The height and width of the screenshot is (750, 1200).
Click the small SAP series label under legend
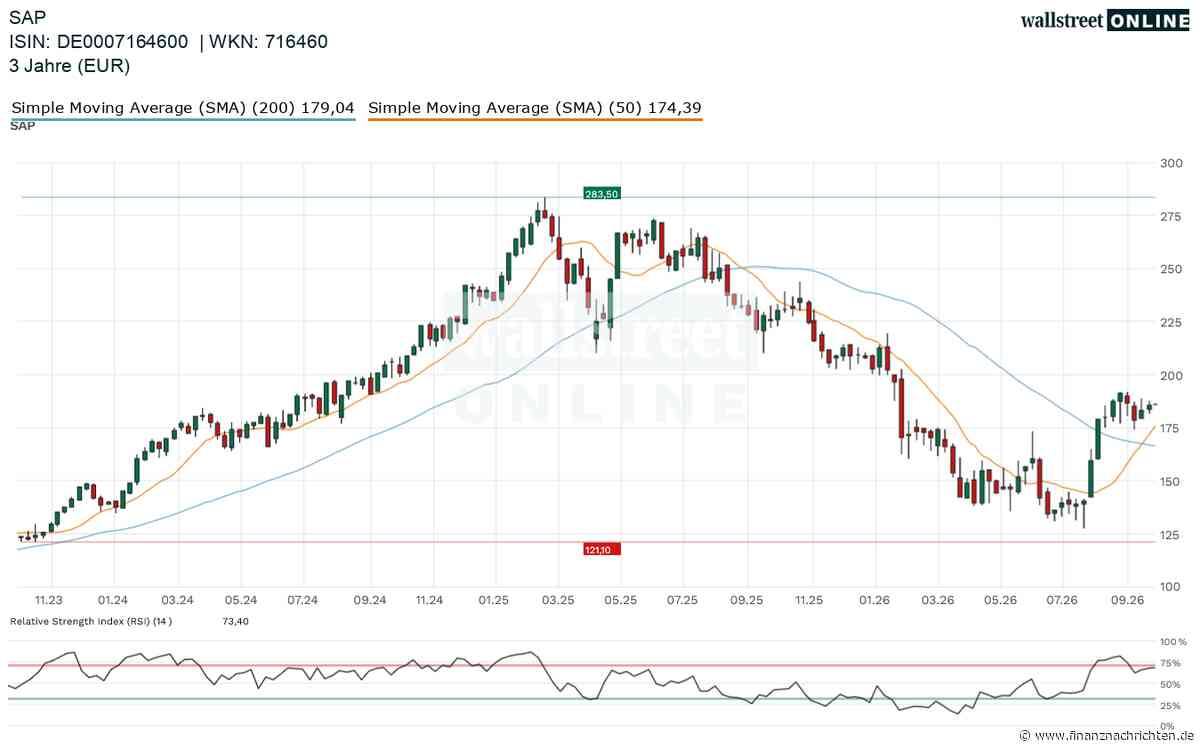[x=23, y=127]
